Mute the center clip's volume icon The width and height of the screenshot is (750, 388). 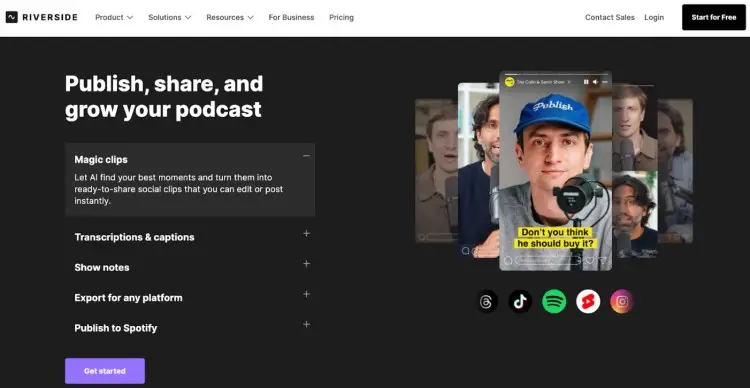(x=595, y=82)
